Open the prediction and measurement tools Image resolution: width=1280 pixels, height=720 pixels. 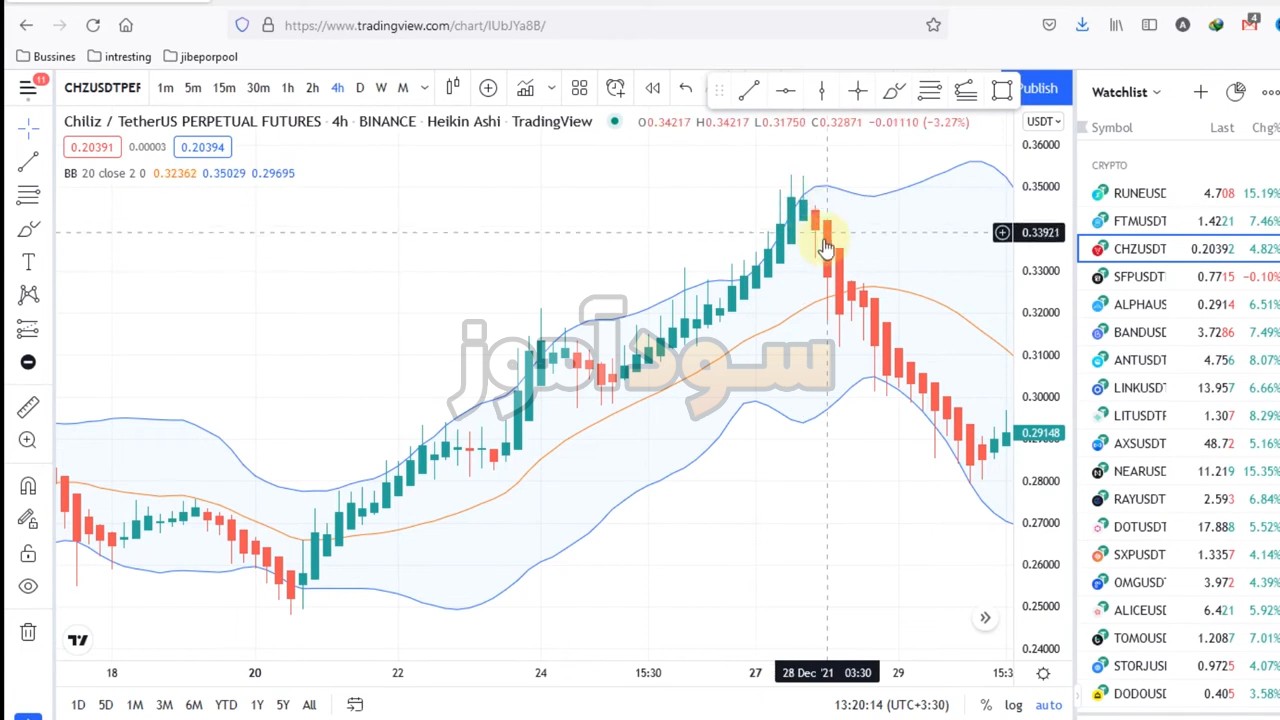click(x=28, y=329)
